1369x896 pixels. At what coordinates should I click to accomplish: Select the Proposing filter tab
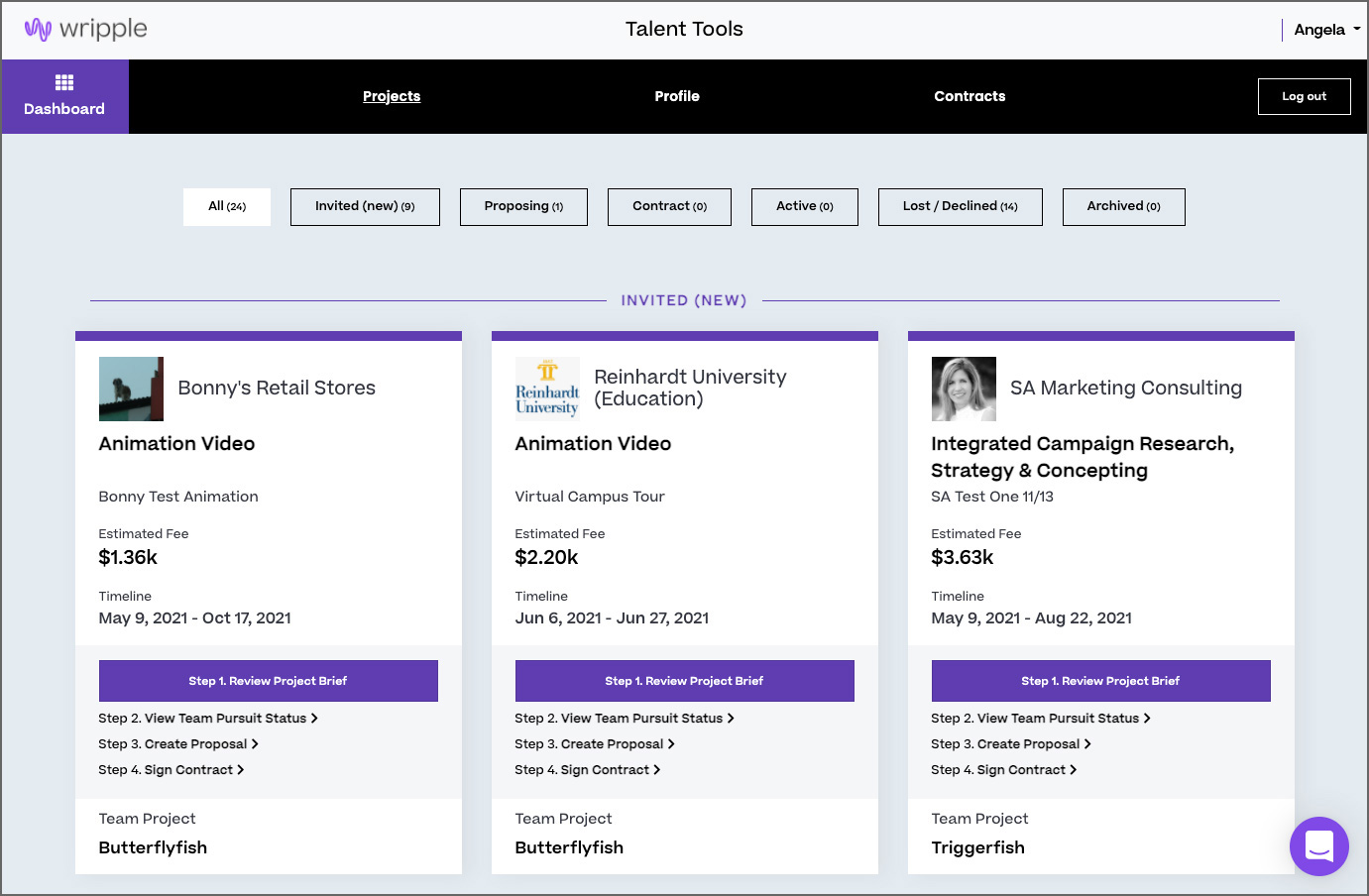pos(523,206)
